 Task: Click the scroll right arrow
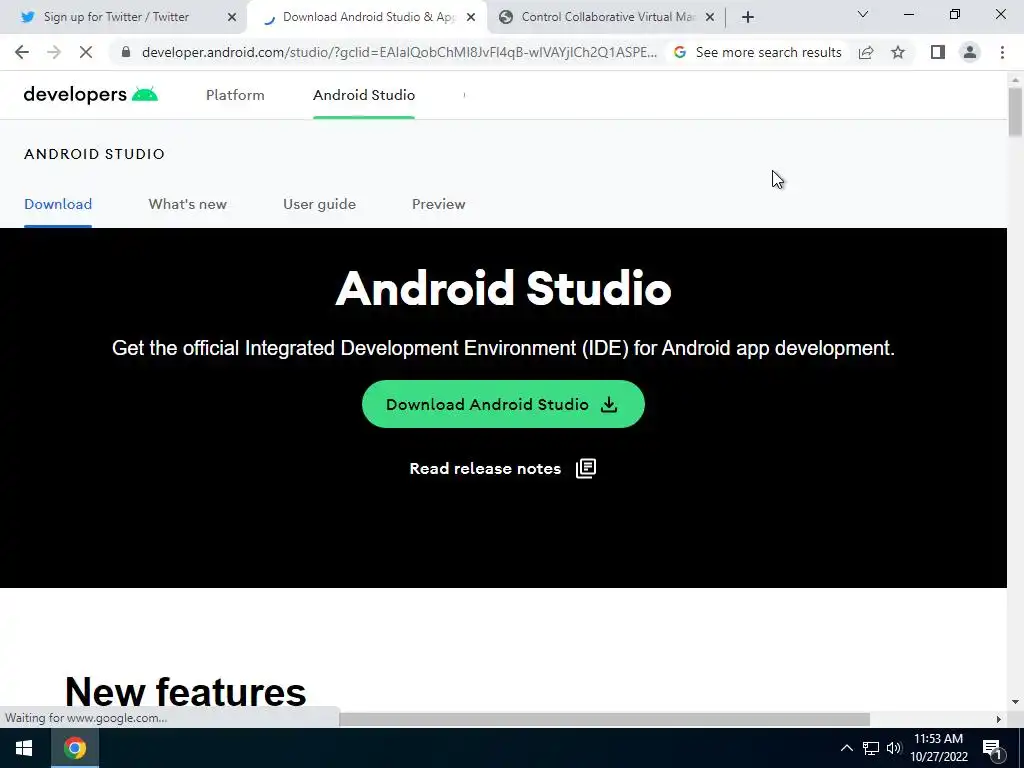998,719
